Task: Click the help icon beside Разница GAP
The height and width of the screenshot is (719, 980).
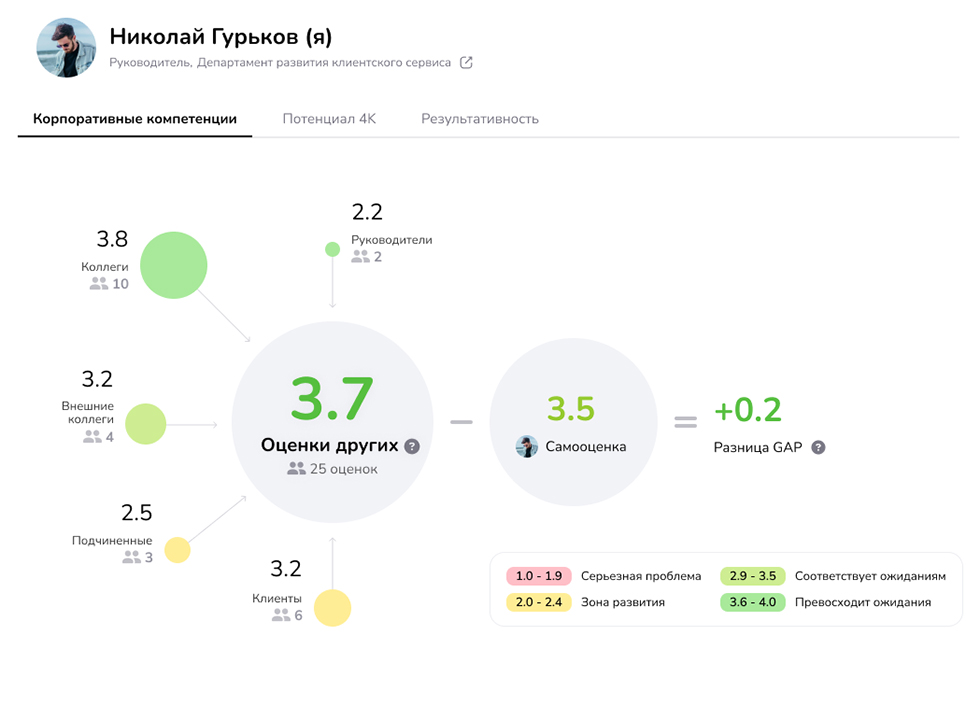Action: coord(818,447)
